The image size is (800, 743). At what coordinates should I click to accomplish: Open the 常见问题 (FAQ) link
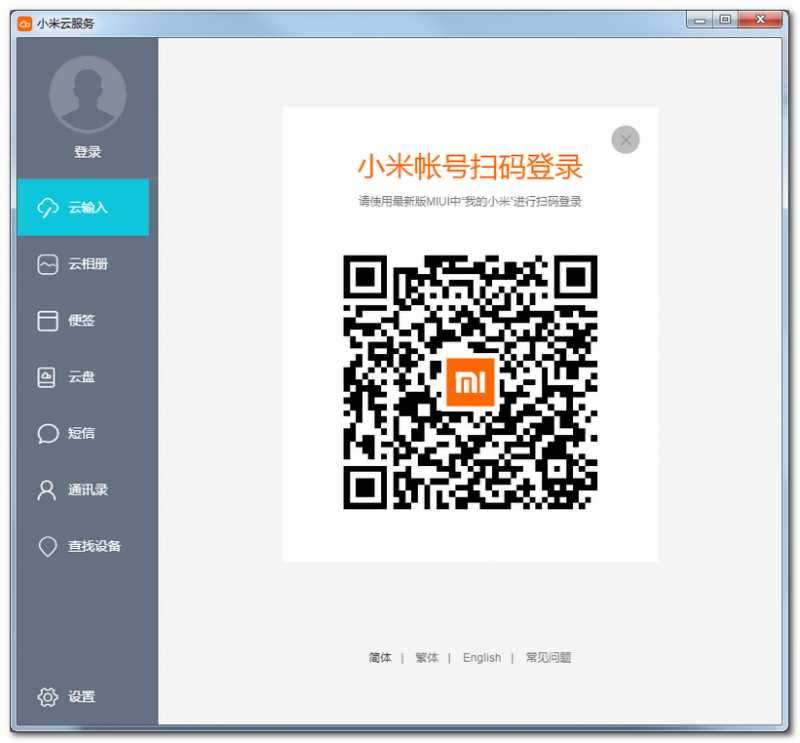548,658
